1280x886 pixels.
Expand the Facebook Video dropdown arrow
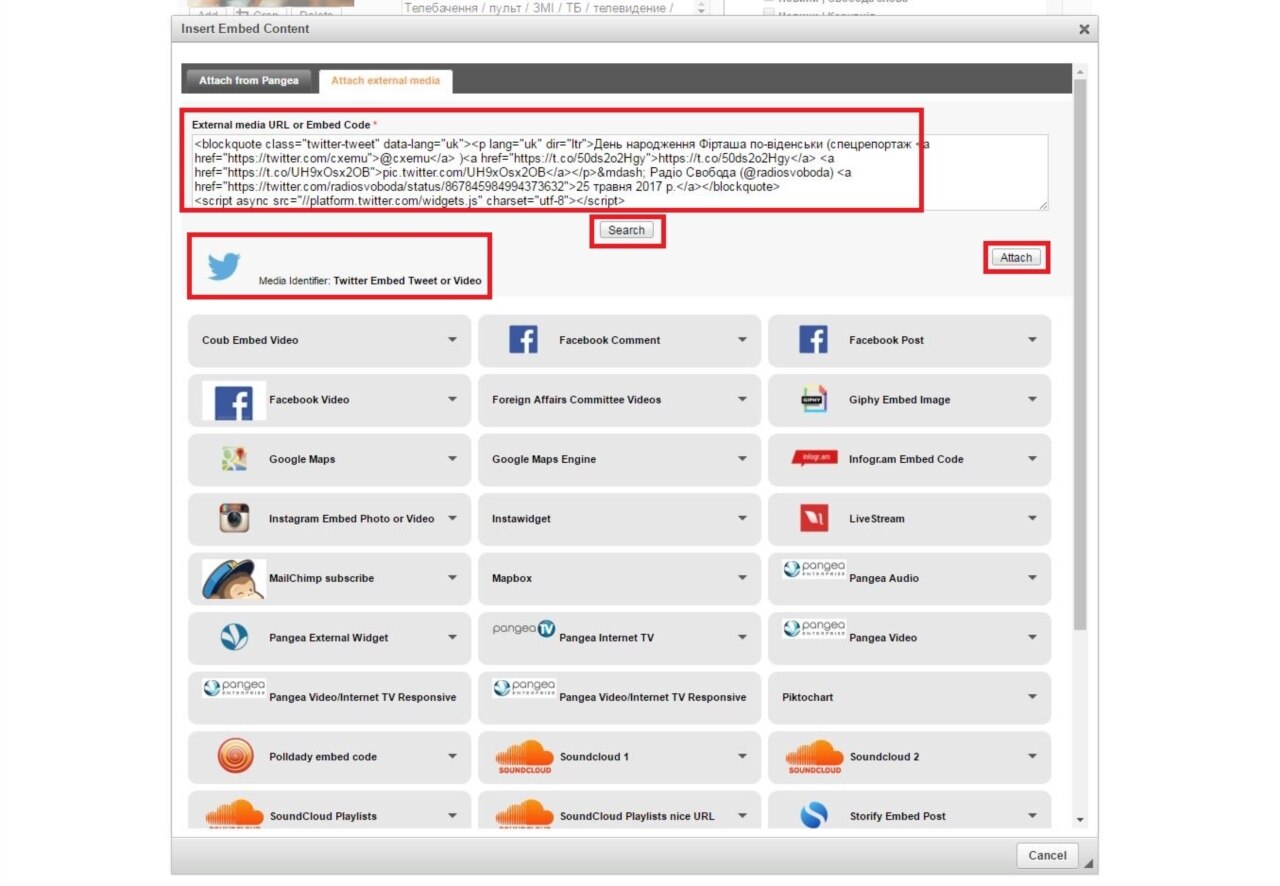point(452,399)
